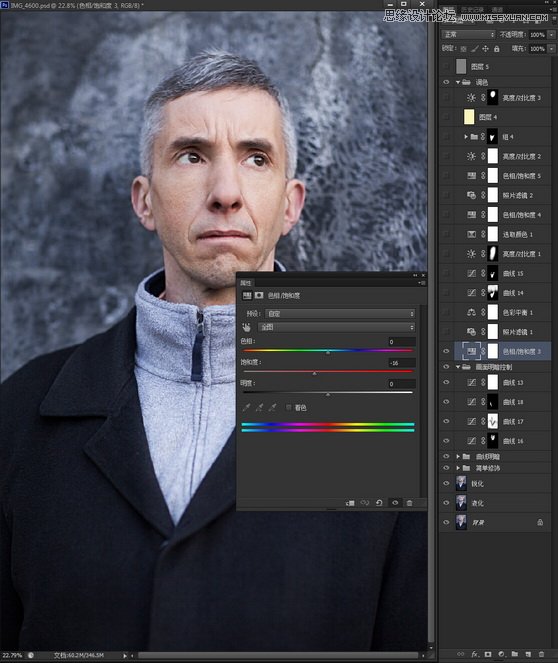
Task: Open the Properties panel flyout menu
Action: [422, 283]
